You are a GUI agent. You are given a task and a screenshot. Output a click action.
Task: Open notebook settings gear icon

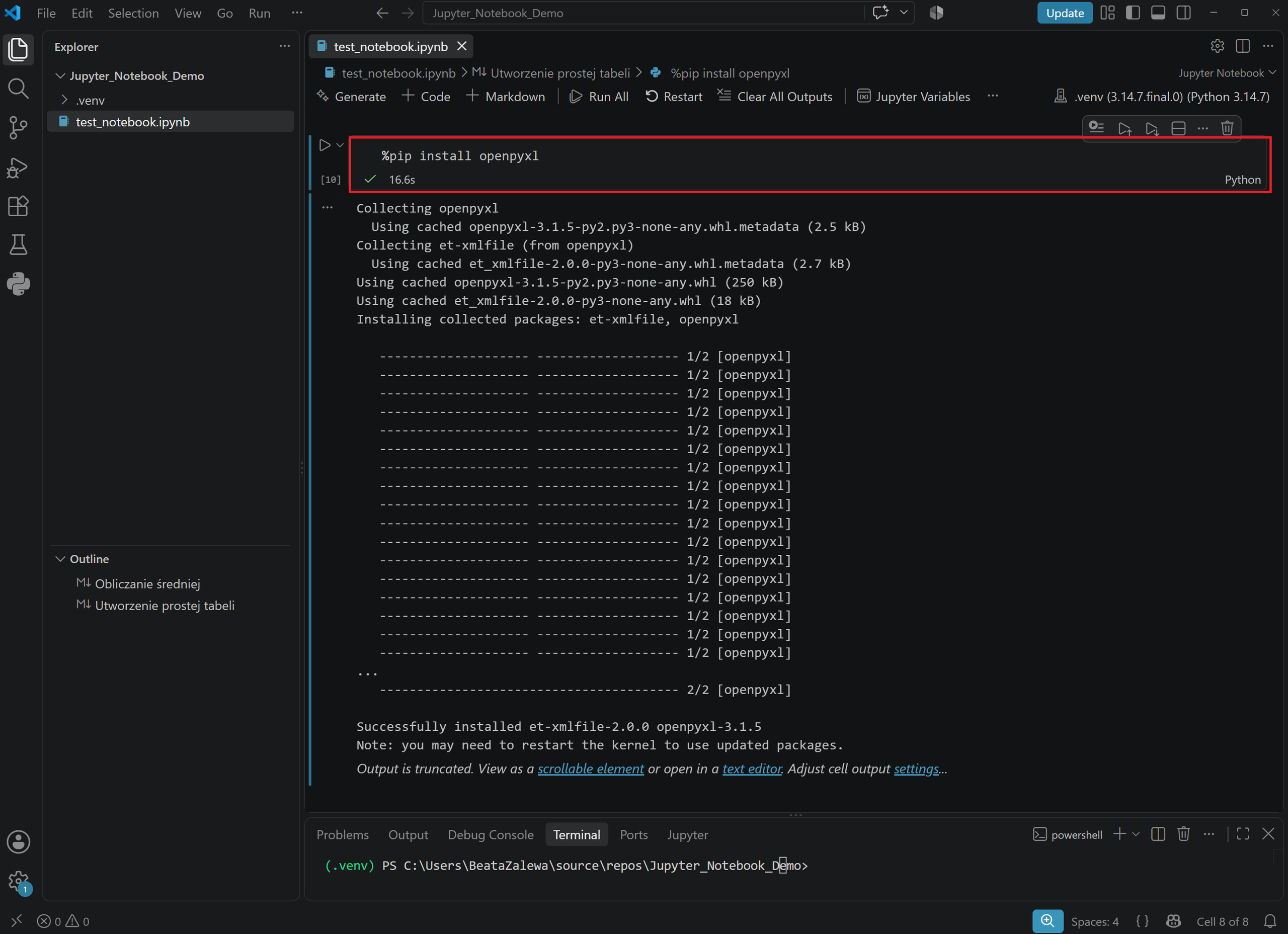1217,47
